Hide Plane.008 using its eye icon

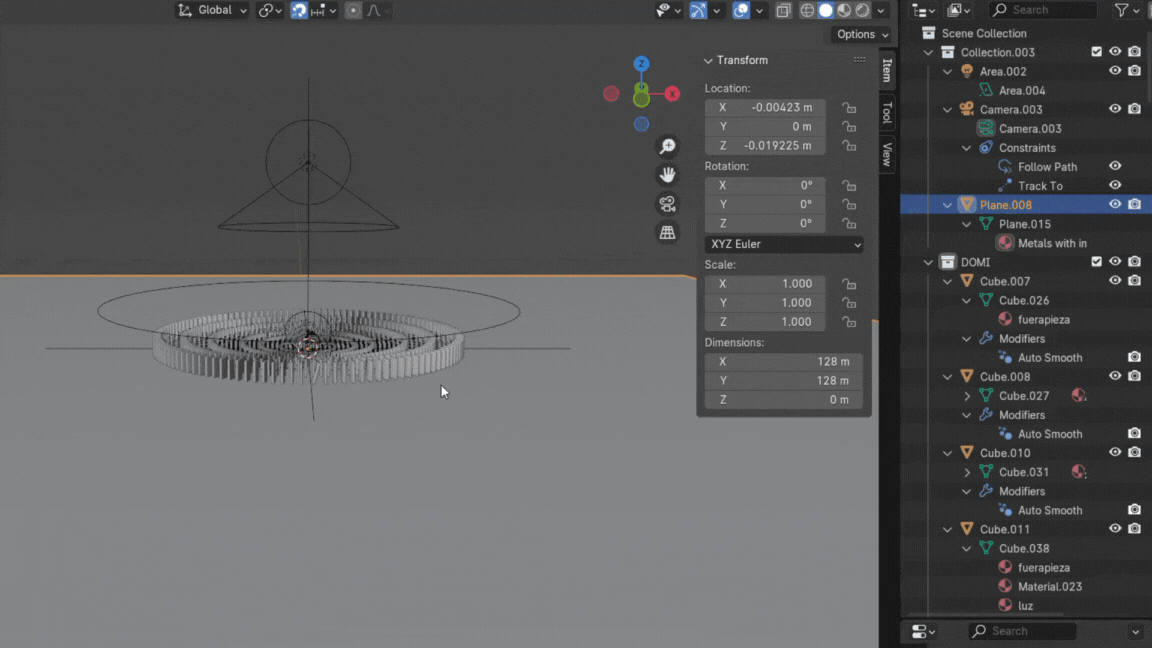coord(1115,204)
